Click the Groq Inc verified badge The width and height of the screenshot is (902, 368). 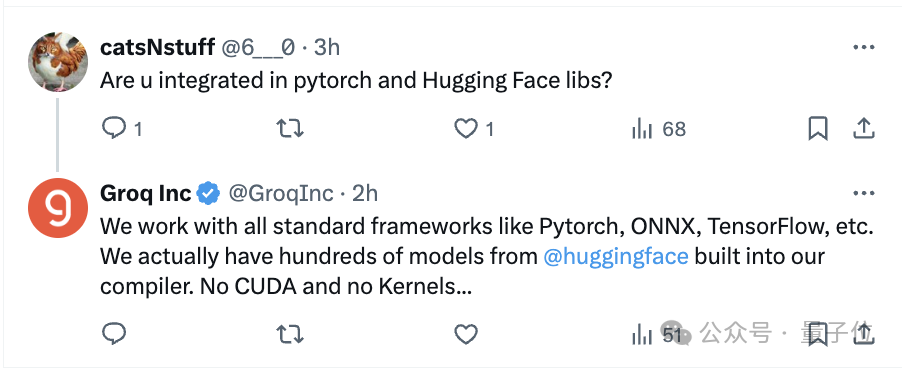[208, 194]
